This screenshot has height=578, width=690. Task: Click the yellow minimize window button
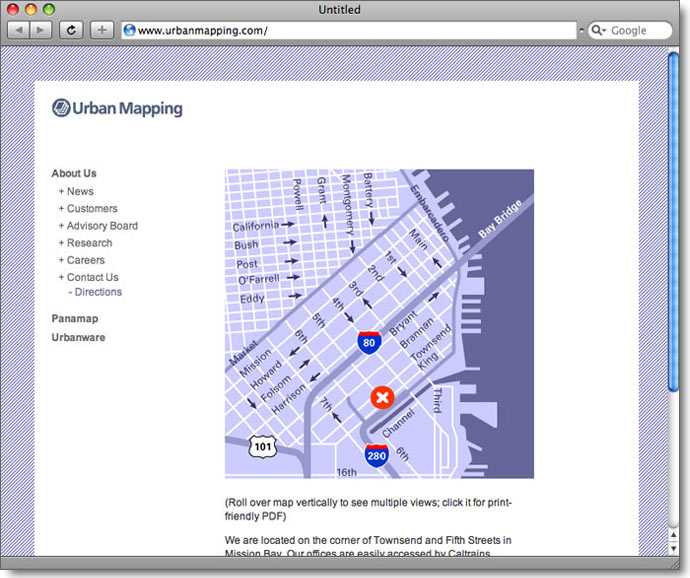[31, 9]
